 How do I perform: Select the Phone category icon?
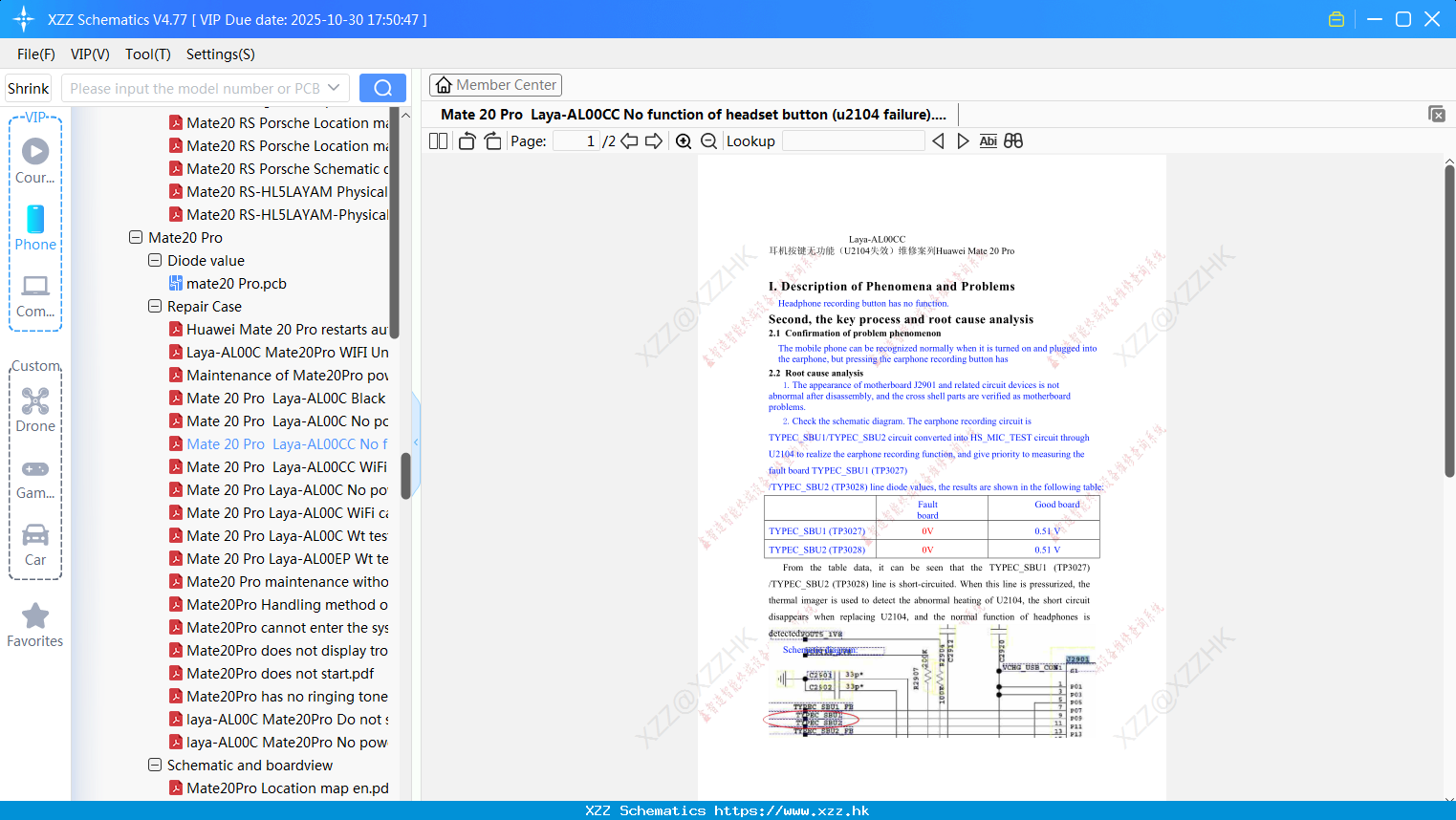35,227
